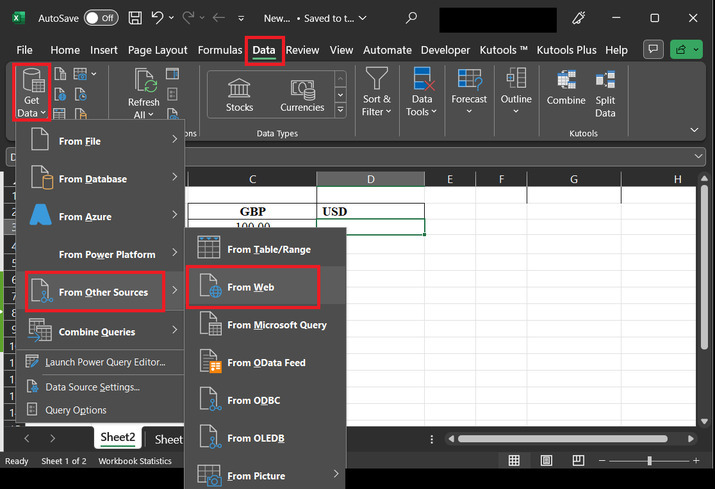Open the Page Layout tab
Viewport: 715px width, 489px height.
[x=158, y=50]
